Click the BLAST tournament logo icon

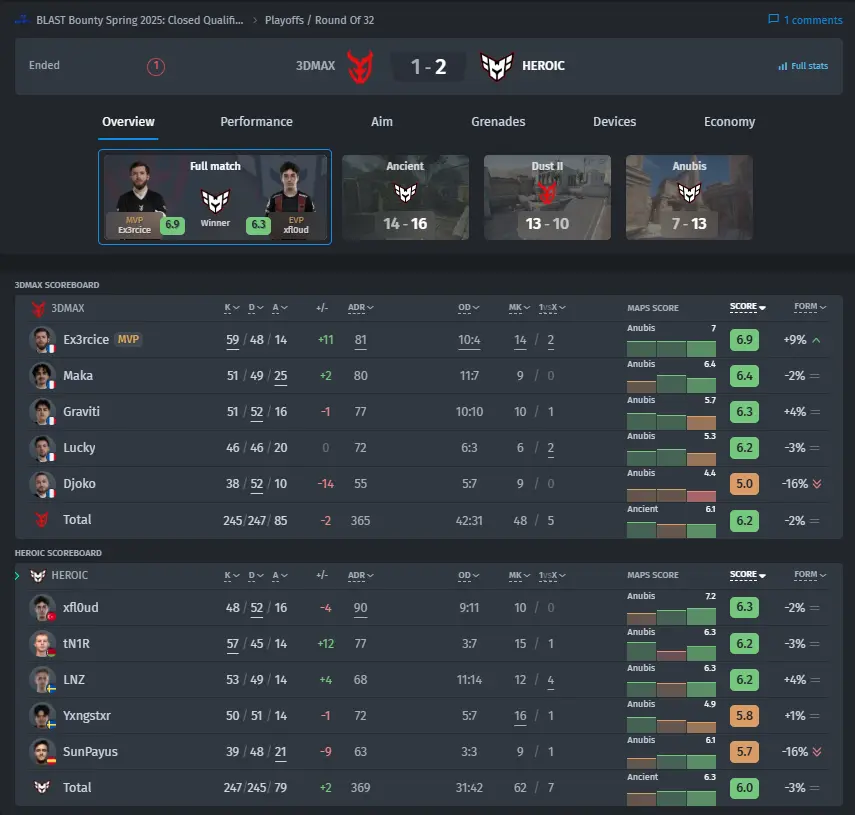22,20
